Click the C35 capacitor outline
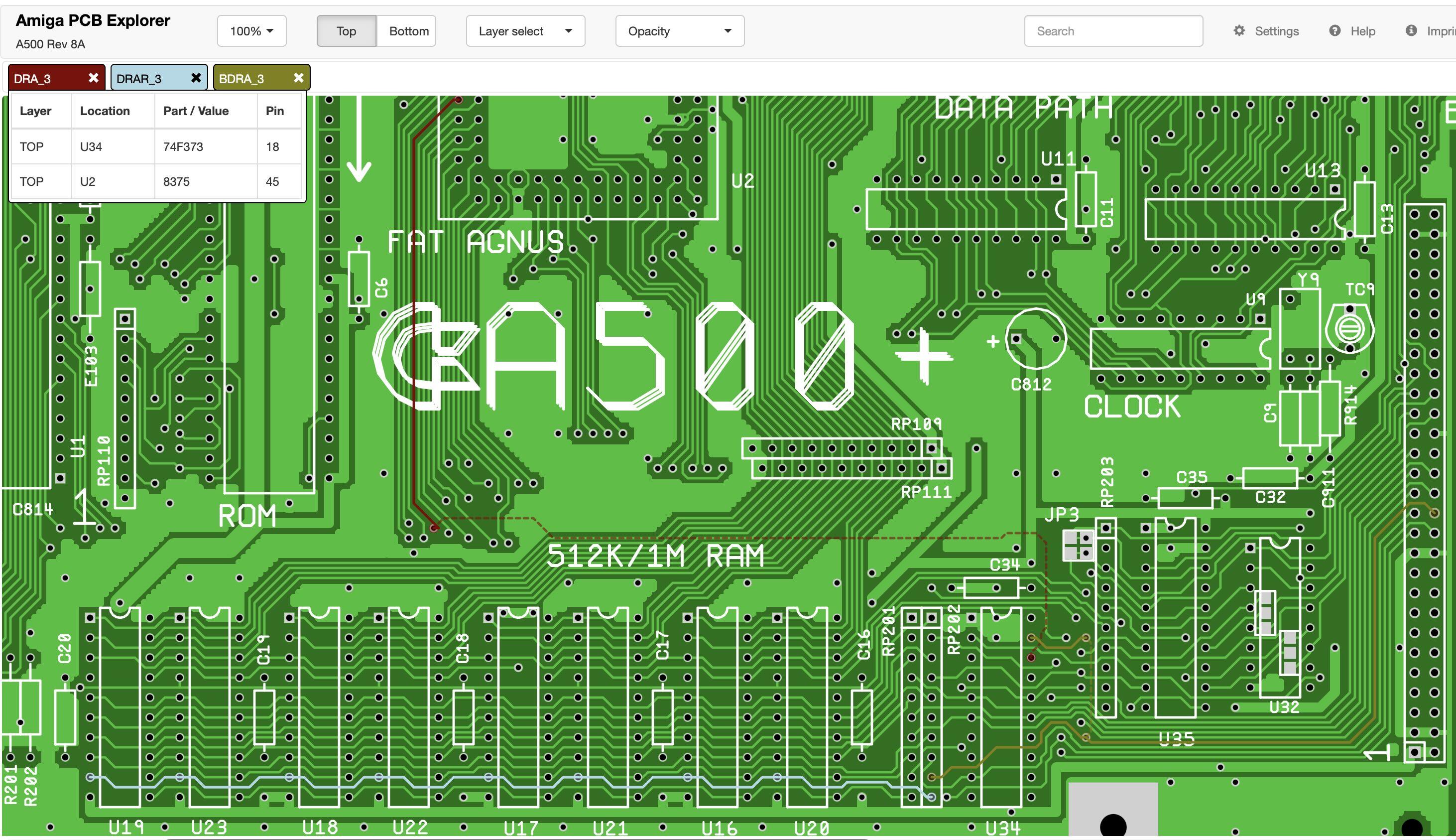Image resolution: width=1456 pixels, height=840 pixels. (1185, 498)
